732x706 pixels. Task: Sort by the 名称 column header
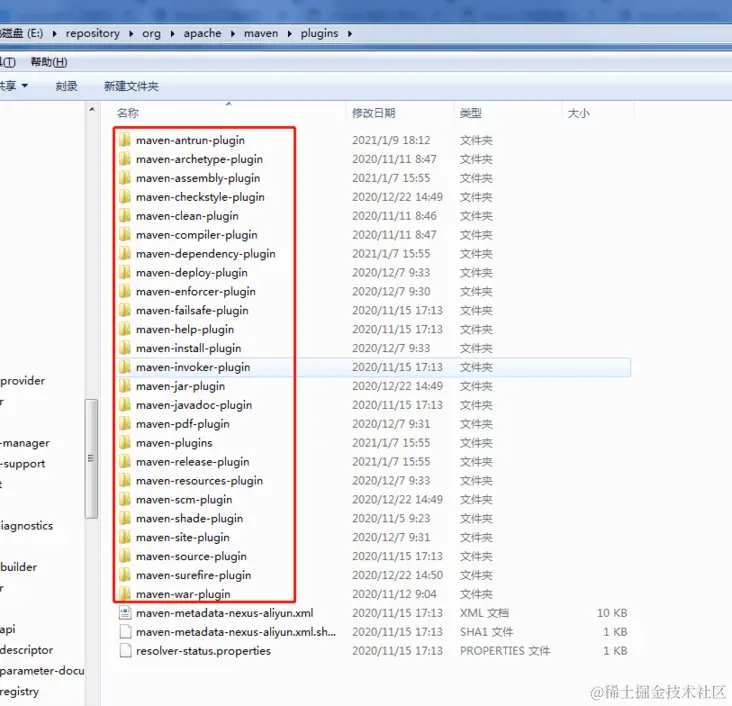127,113
